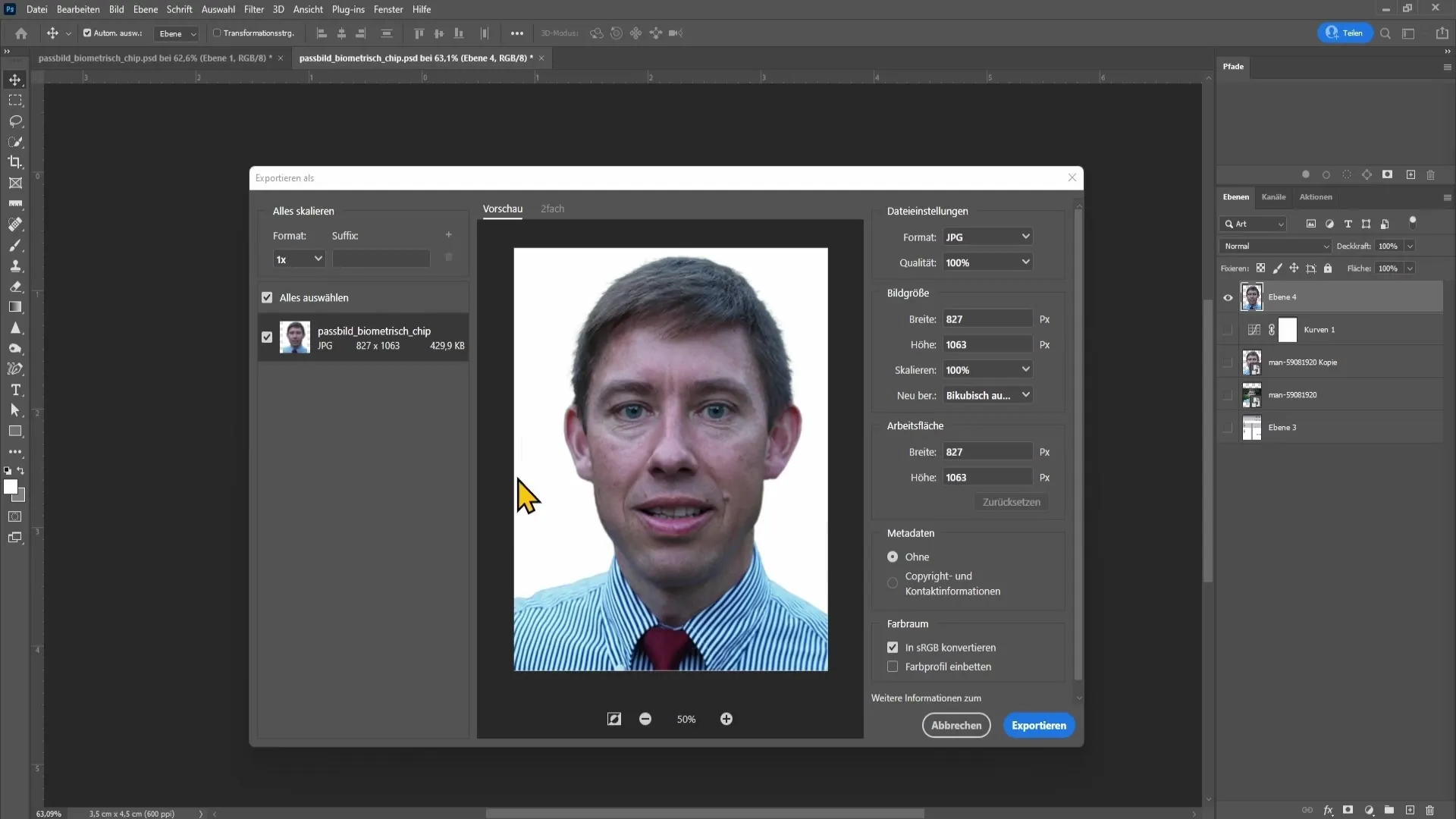The image size is (1456, 819).
Task: Select the Rectangular Marquee tool
Action: point(15,99)
